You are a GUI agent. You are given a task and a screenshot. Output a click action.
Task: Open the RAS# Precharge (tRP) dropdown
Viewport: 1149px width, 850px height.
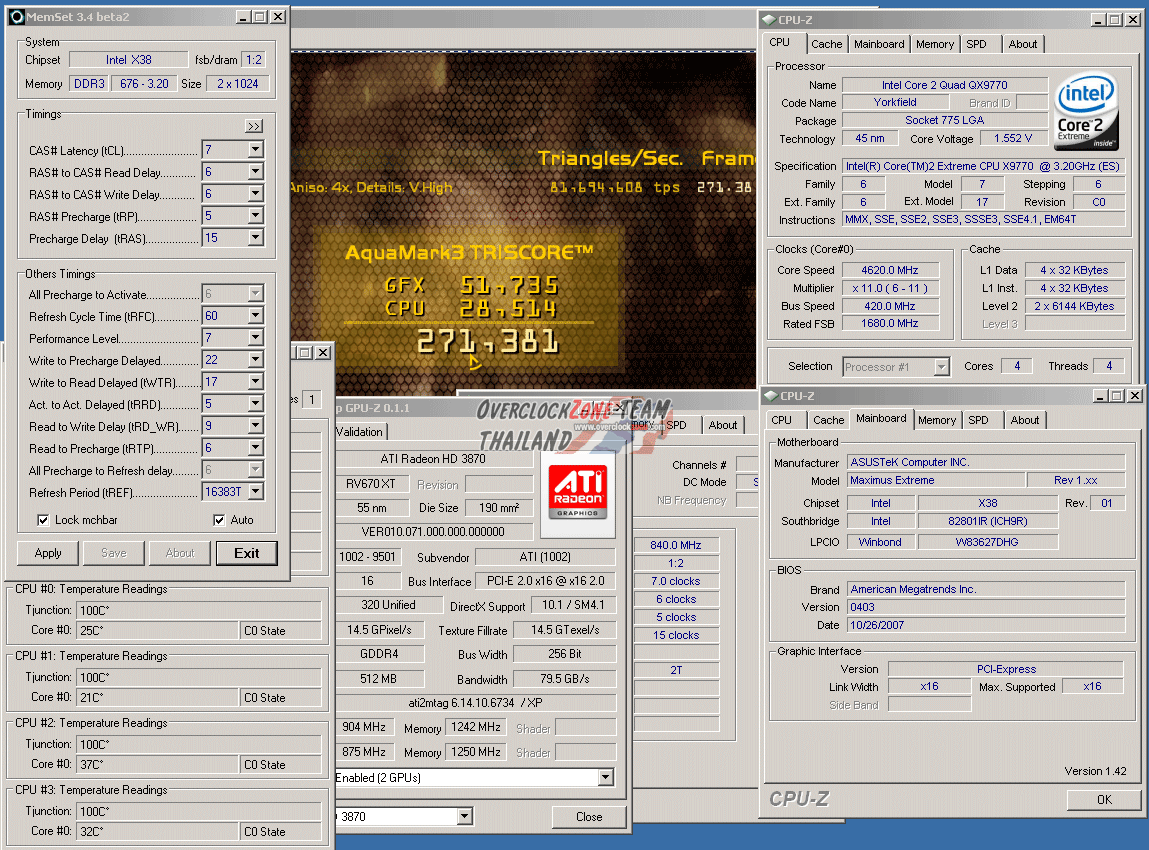tap(255, 215)
